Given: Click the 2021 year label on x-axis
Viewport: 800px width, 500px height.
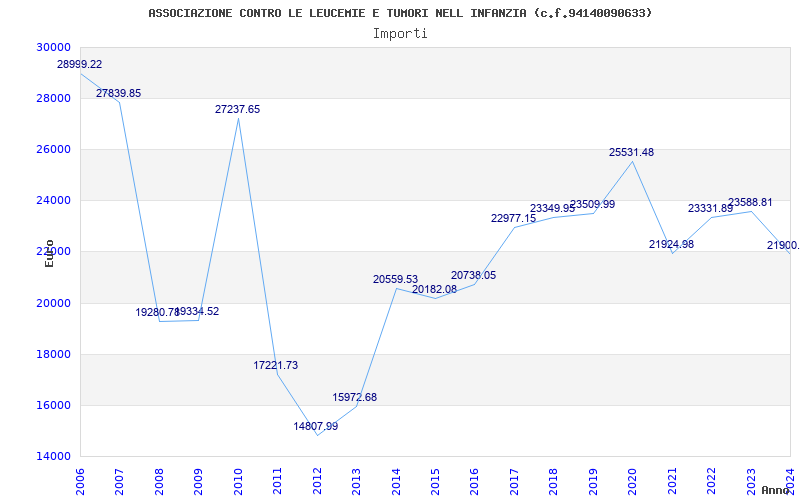Looking at the screenshot, I should (x=672, y=482).
